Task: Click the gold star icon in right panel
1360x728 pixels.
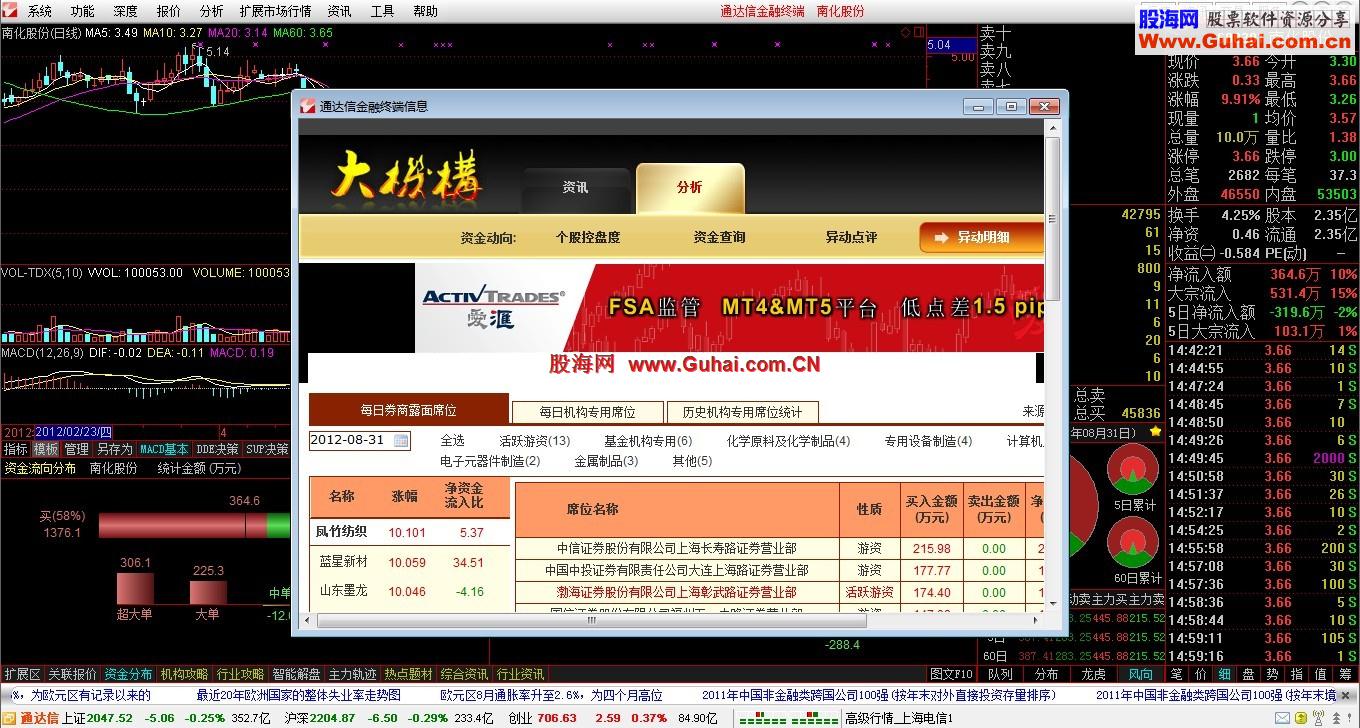Action: [x=1156, y=431]
